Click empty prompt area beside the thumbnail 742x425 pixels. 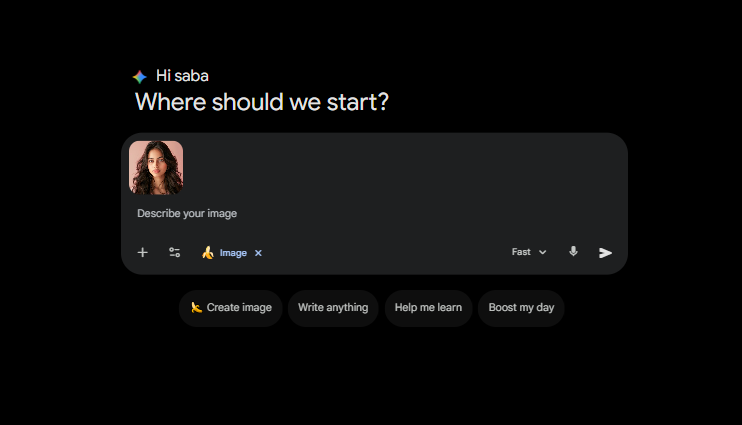pyautogui.click(x=400, y=168)
